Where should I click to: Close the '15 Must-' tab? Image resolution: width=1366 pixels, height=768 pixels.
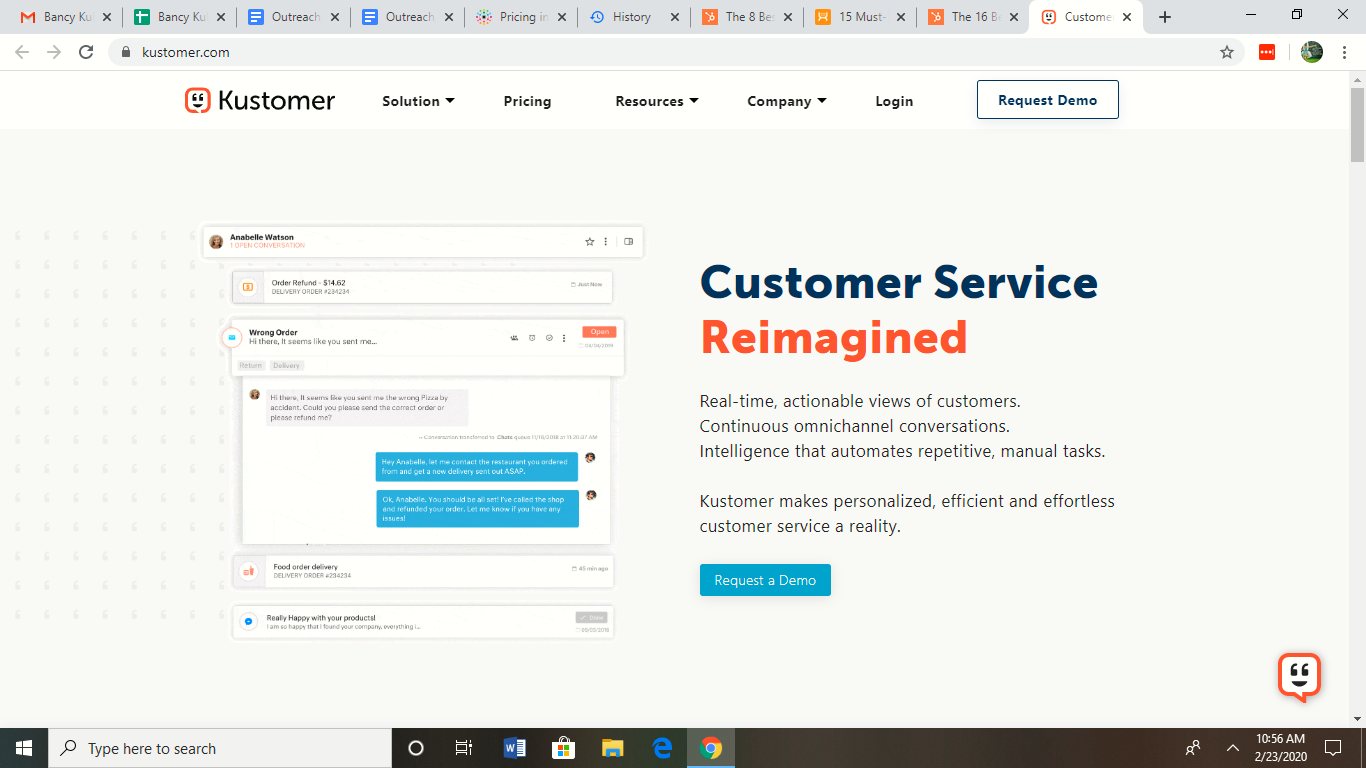(901, 17)
